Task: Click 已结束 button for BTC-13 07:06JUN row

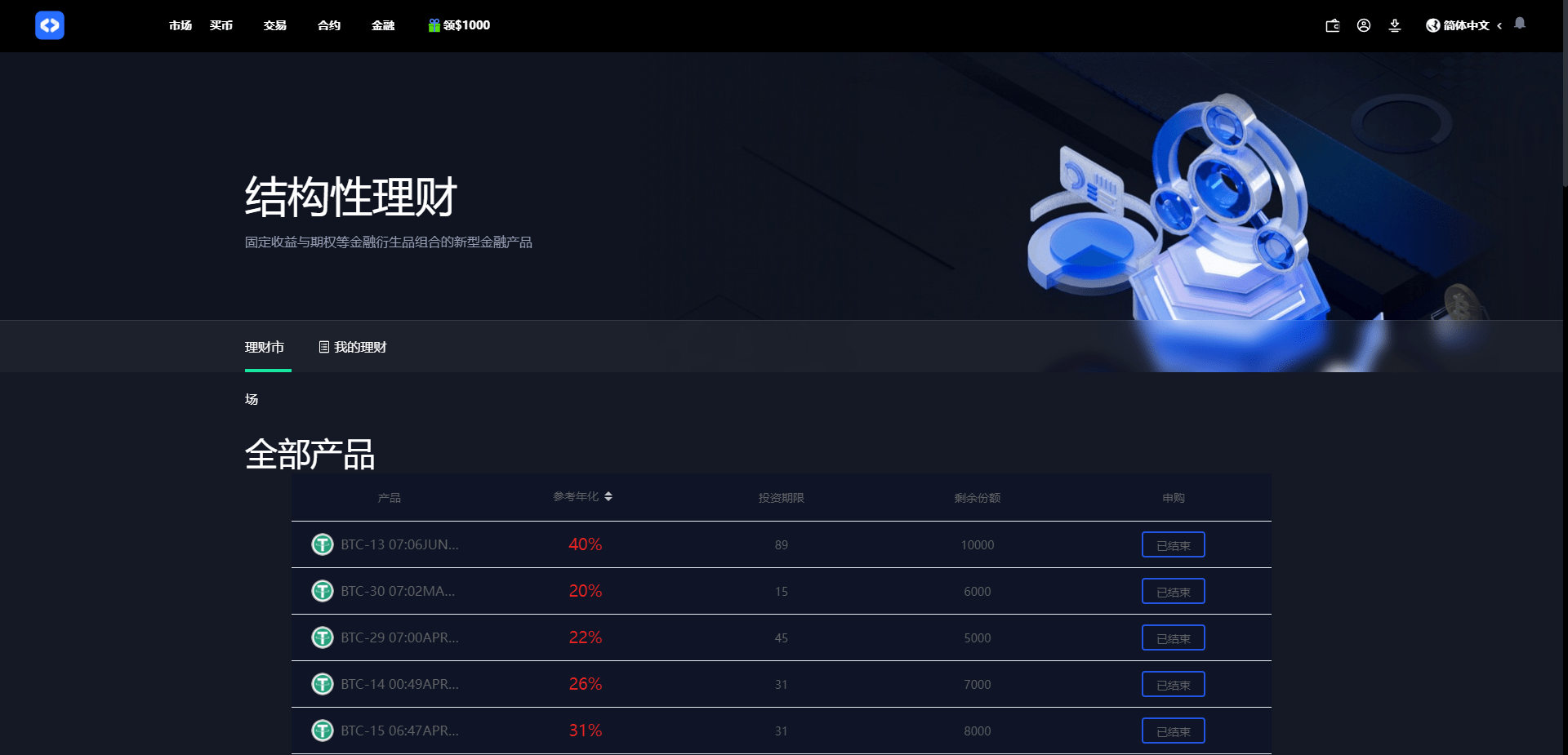Action: pos(1174,544)
